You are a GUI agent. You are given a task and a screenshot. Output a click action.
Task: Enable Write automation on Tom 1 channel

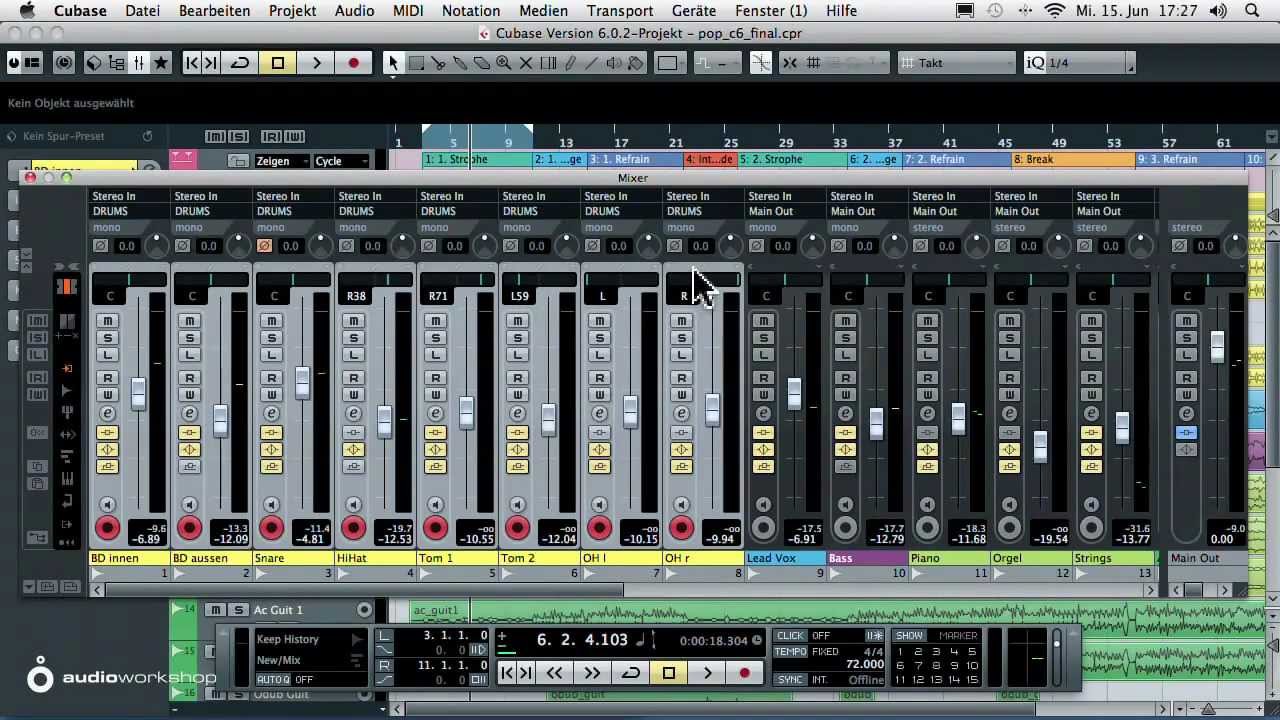(x=435, y=395)
